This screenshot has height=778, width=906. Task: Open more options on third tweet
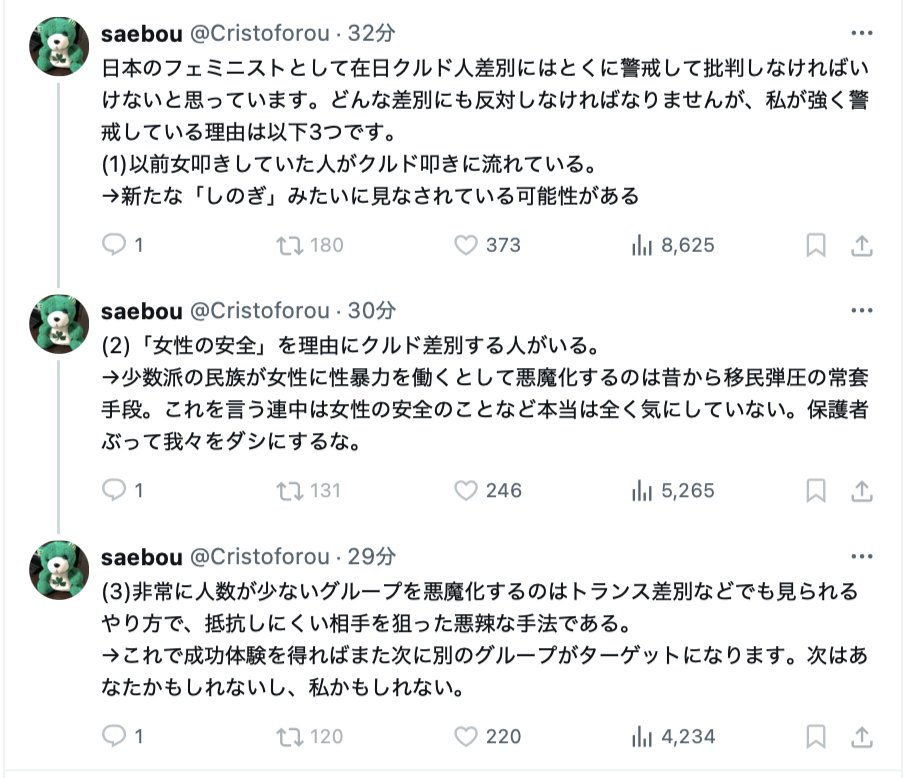tap(860, 555)
